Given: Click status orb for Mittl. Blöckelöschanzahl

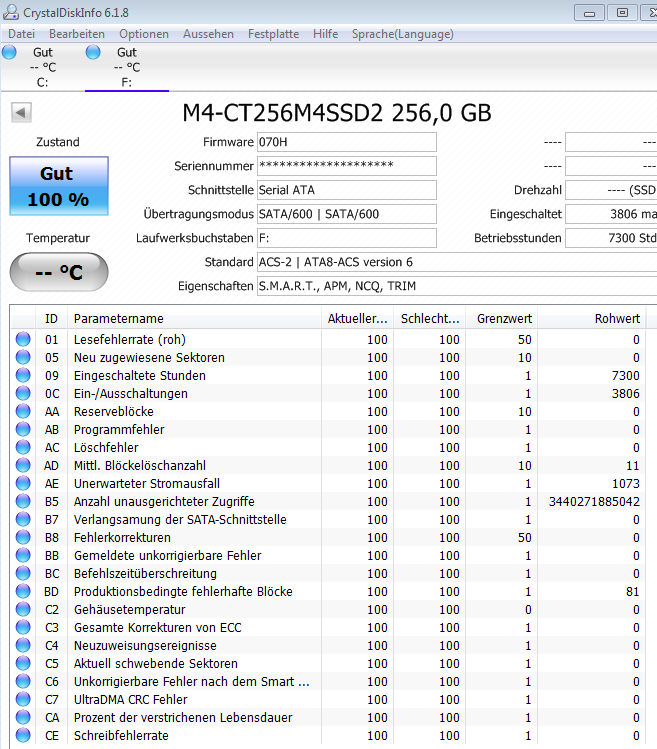Looking at the screenshot, I should (x=23, y=465).
